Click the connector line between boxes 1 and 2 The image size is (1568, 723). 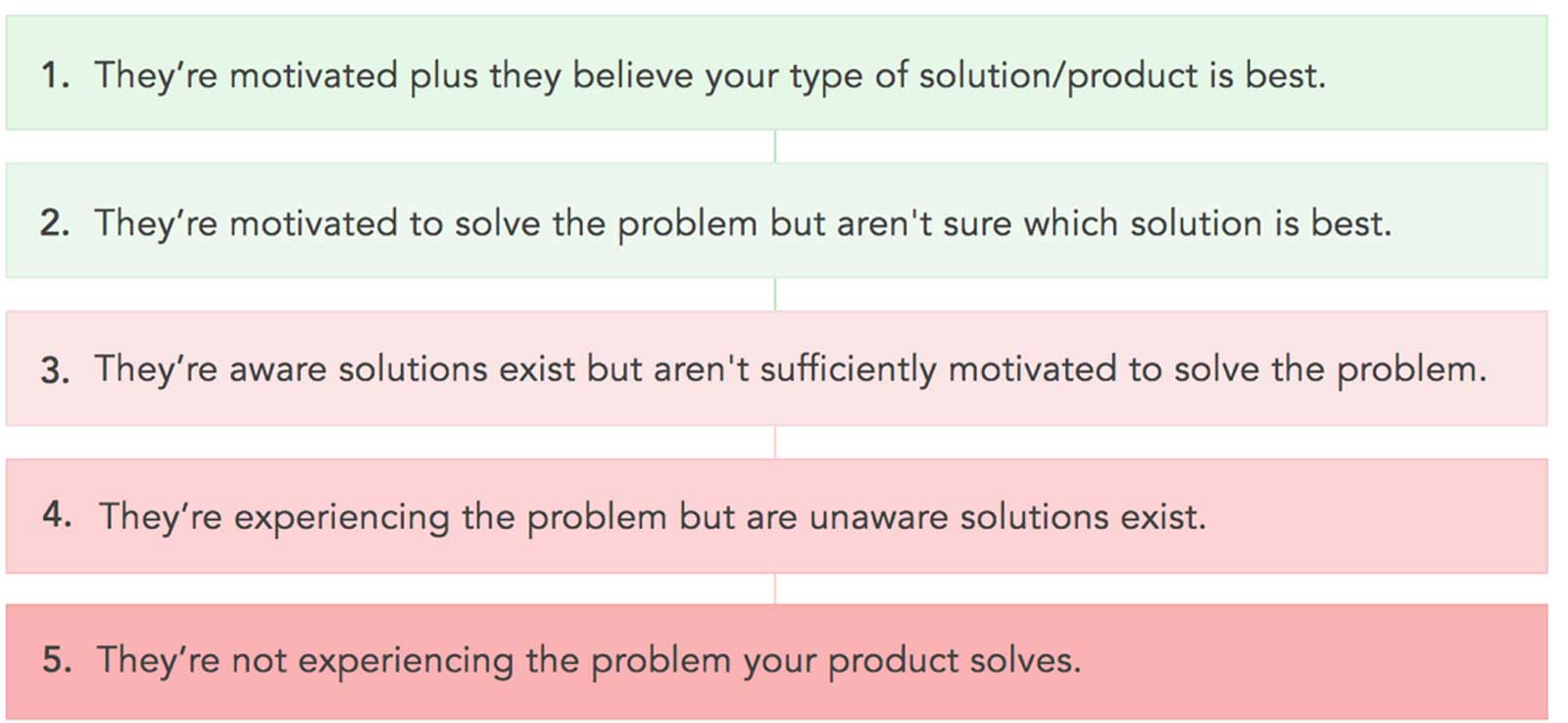pos(775,147)
